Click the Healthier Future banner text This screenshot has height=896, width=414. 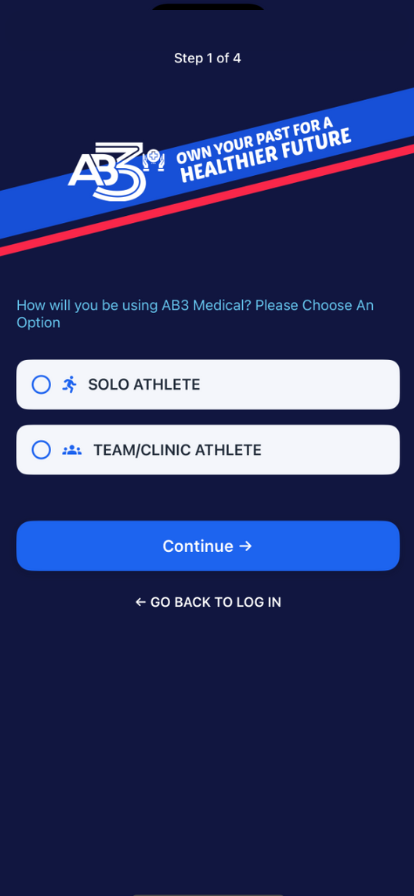point(266,157)
